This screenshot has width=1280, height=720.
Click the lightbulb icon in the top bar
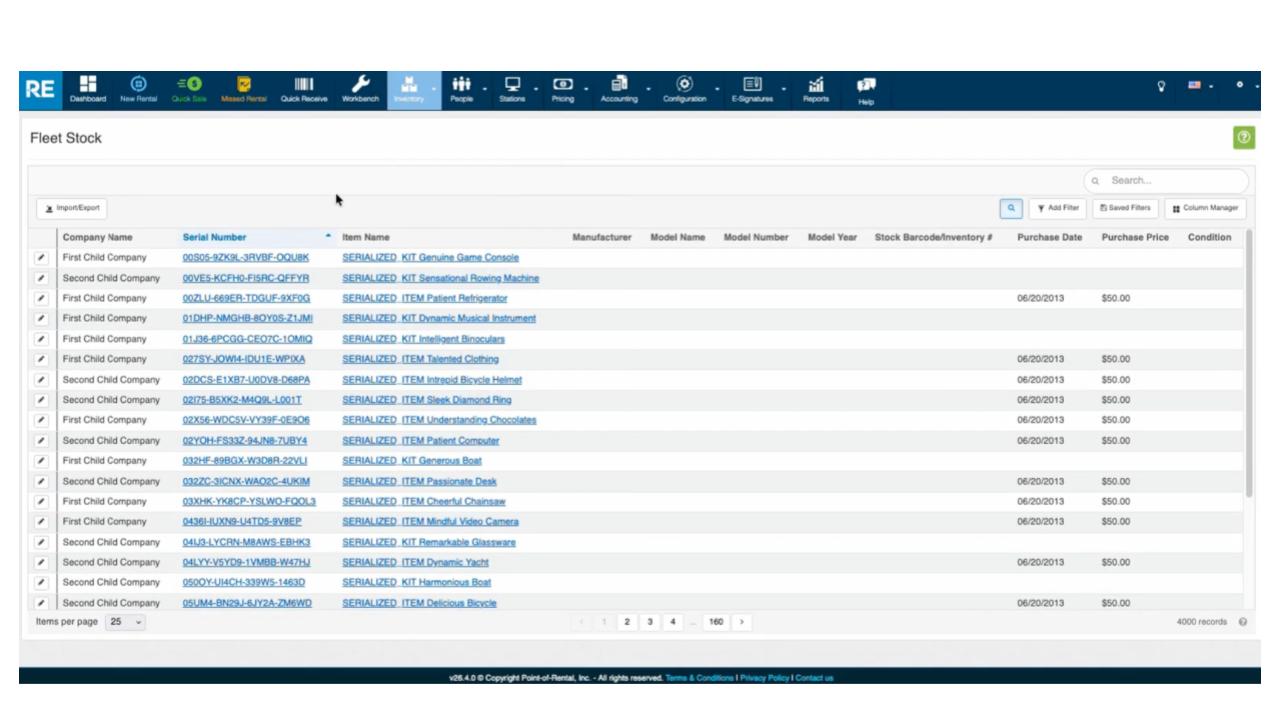point(1161,87)
